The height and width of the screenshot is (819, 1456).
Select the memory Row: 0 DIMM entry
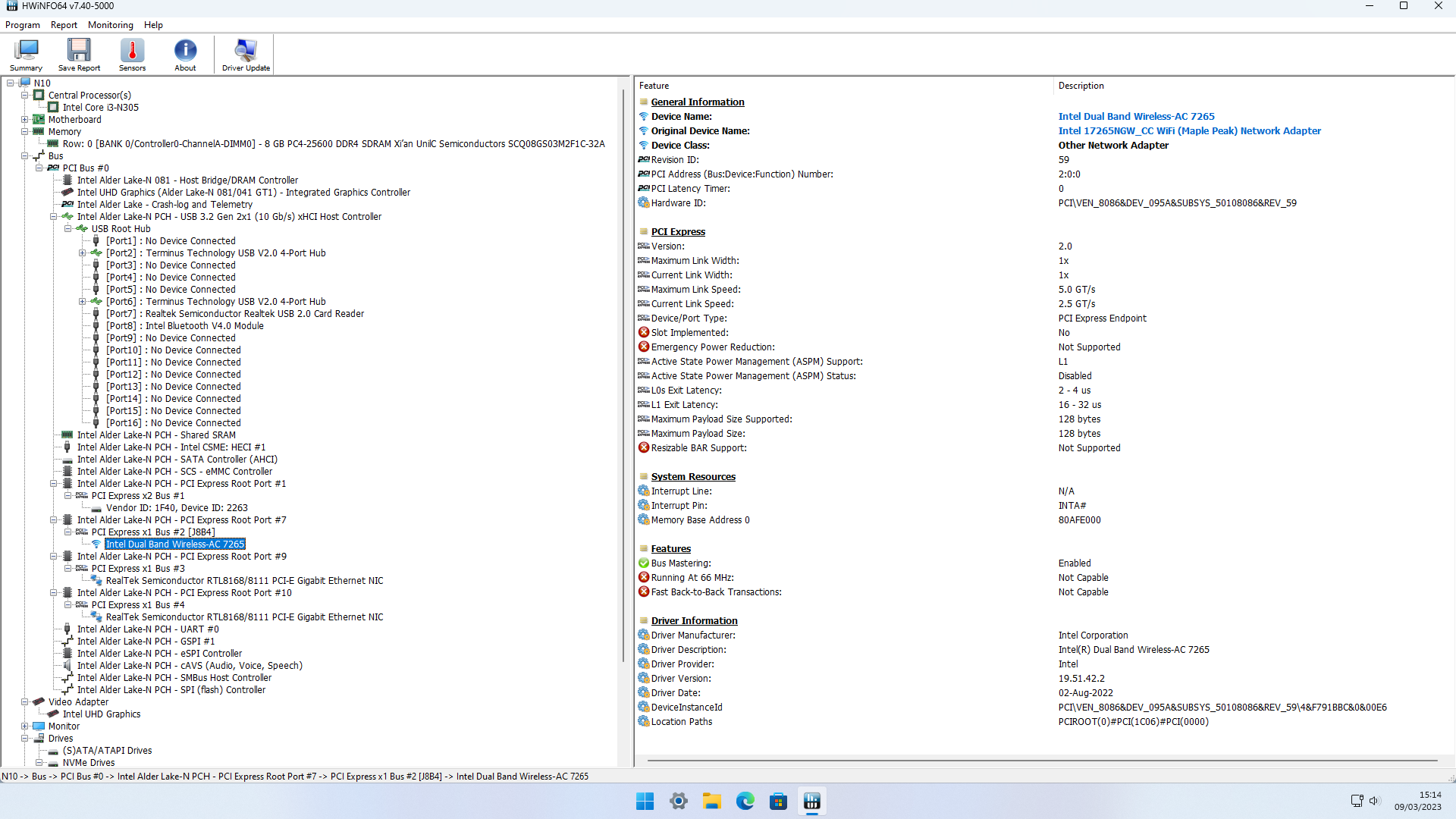tap(334, 144)
